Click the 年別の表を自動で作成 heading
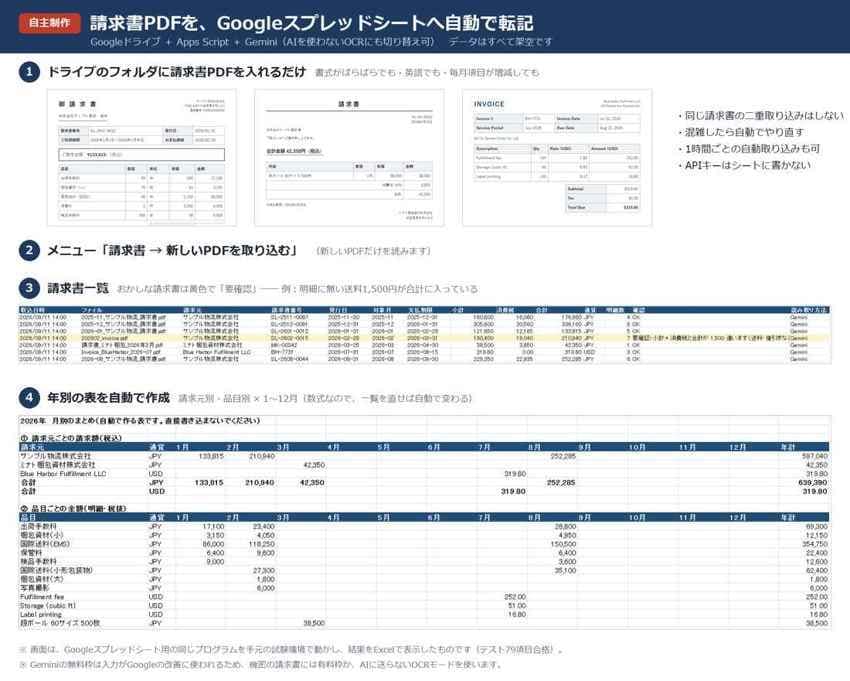Viewport: 850px width, 681px height. 108,398
